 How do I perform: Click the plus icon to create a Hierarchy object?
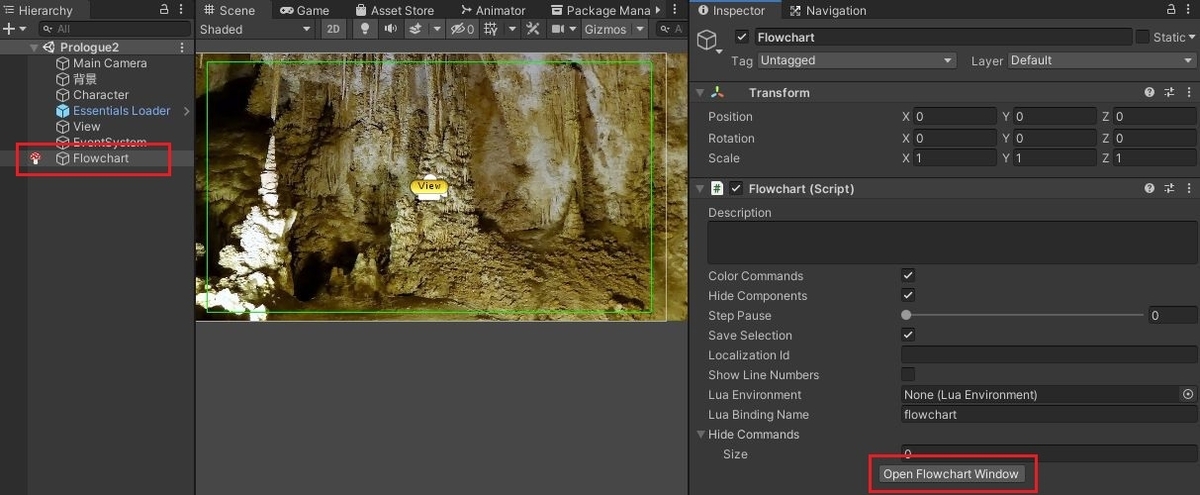pyautogui.click(x=9, y=29)
